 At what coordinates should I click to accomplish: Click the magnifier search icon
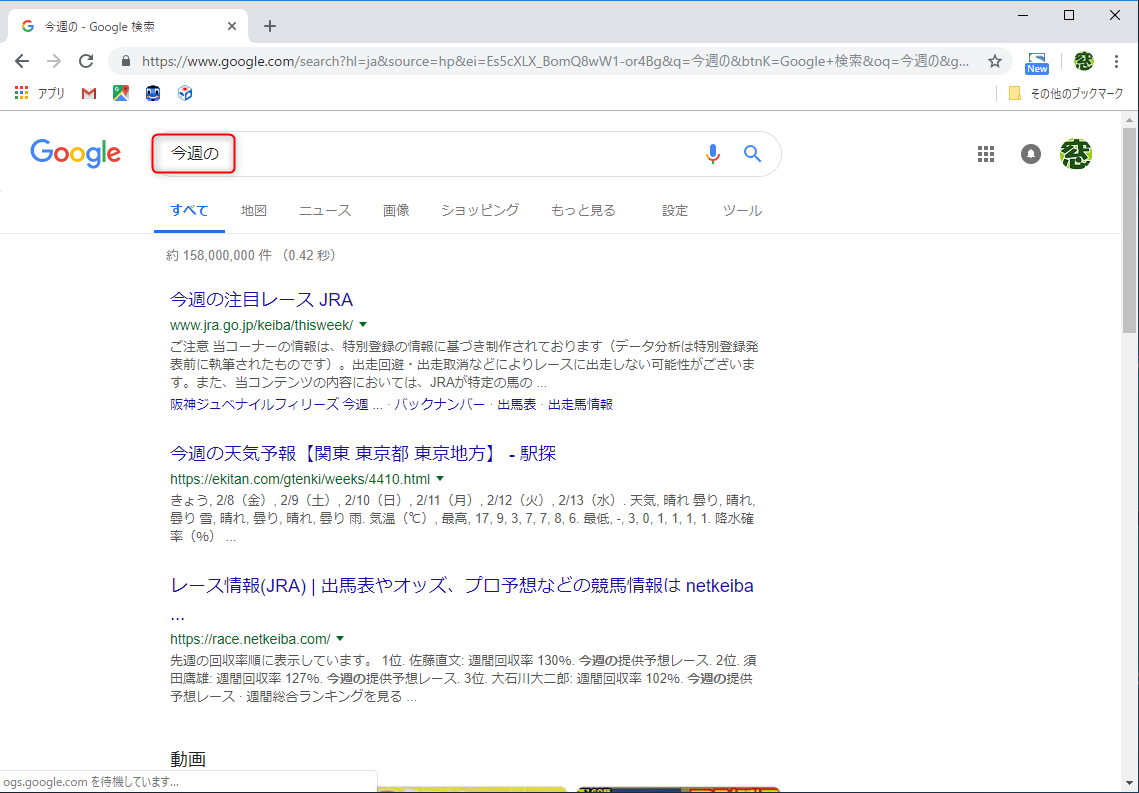[752, 153]
